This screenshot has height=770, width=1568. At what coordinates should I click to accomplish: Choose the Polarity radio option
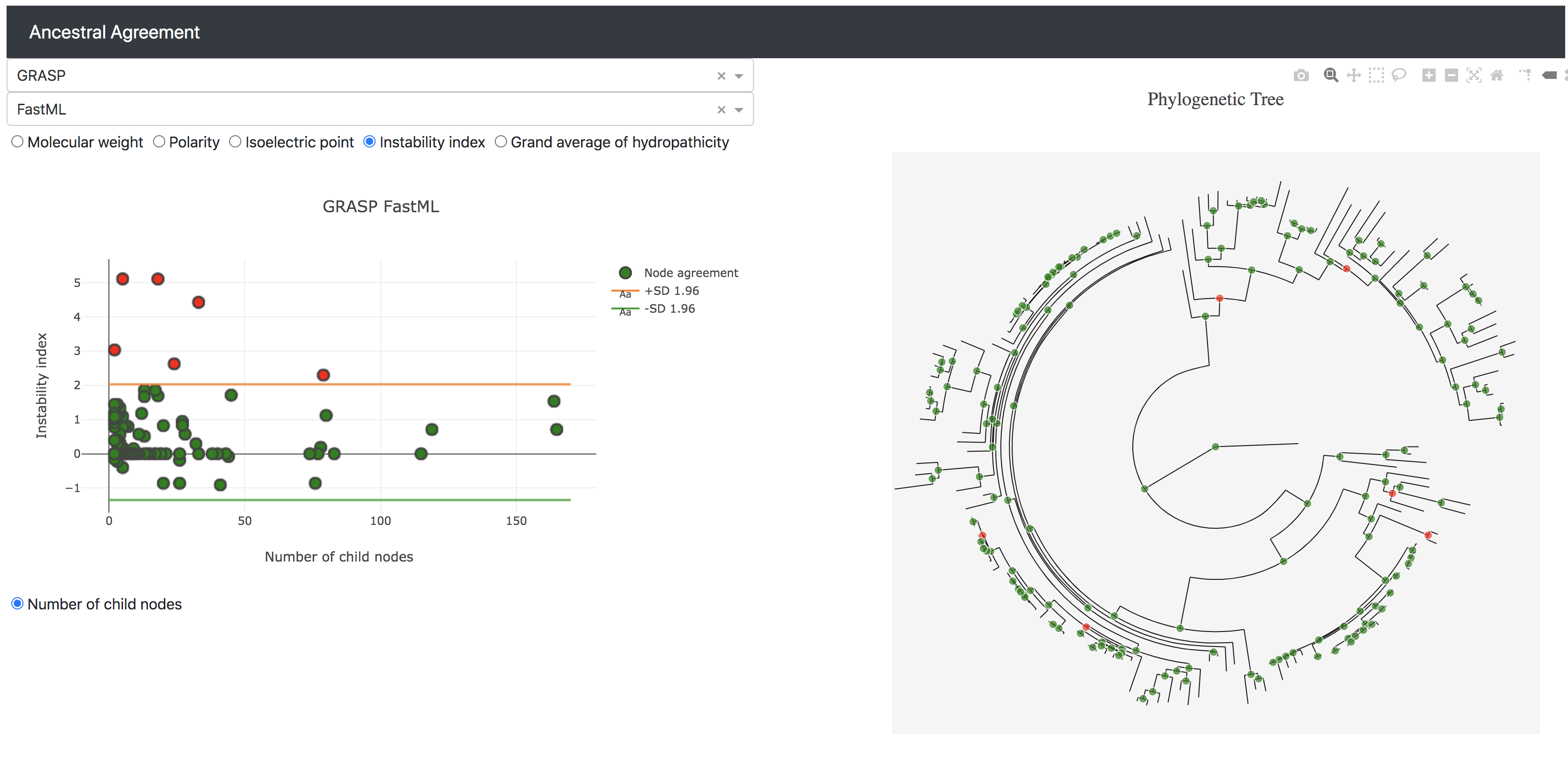click(x=159, y=142)
